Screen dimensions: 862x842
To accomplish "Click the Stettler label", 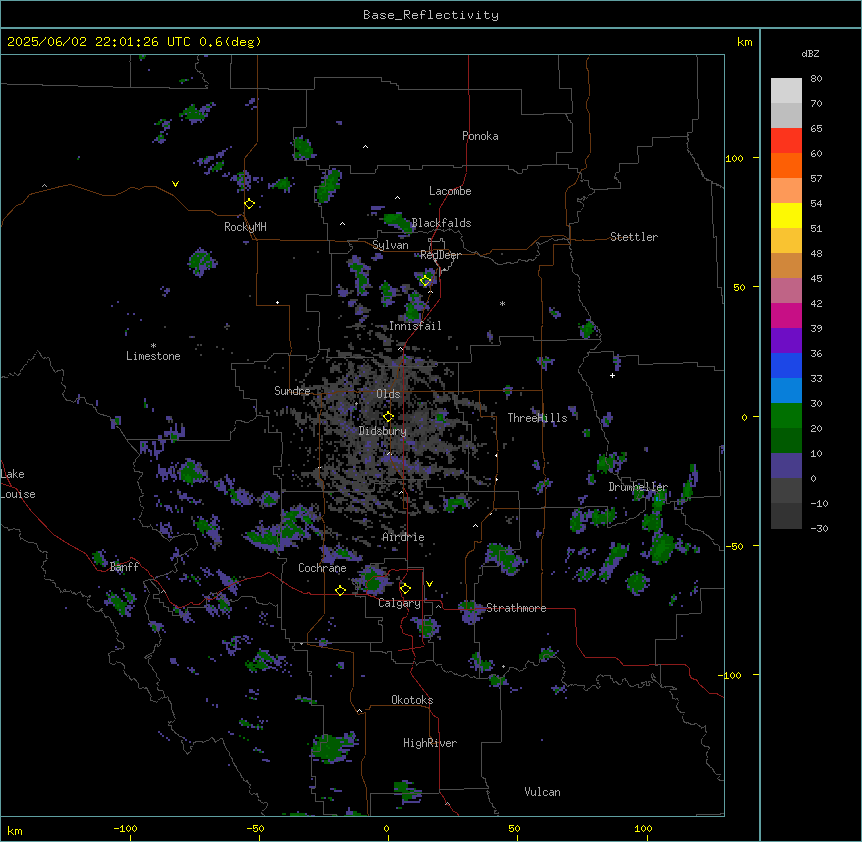I will point(634,237).
